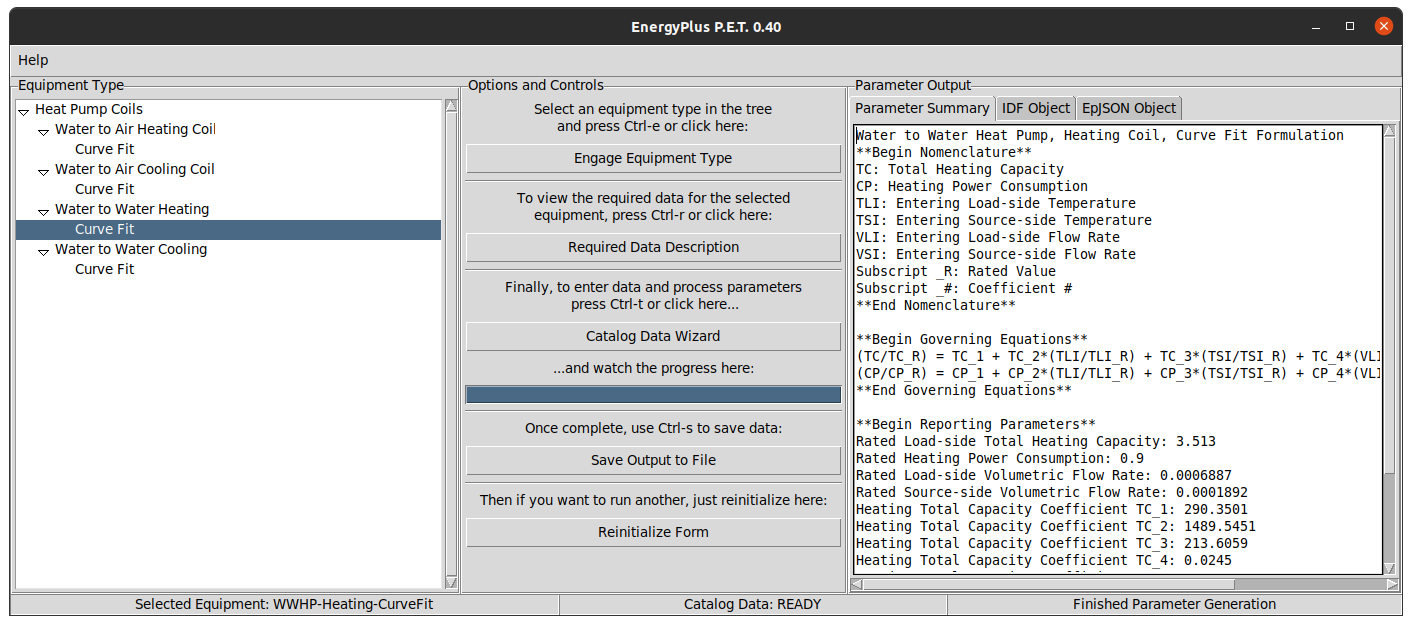
Task: Click the output horizontal scrollbar thumb
Action: [1049, 584]
